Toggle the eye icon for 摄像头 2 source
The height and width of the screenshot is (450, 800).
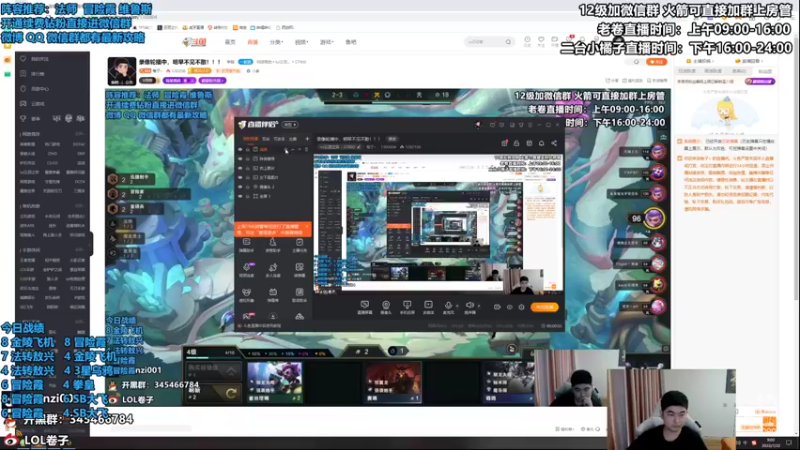(240, 187)
